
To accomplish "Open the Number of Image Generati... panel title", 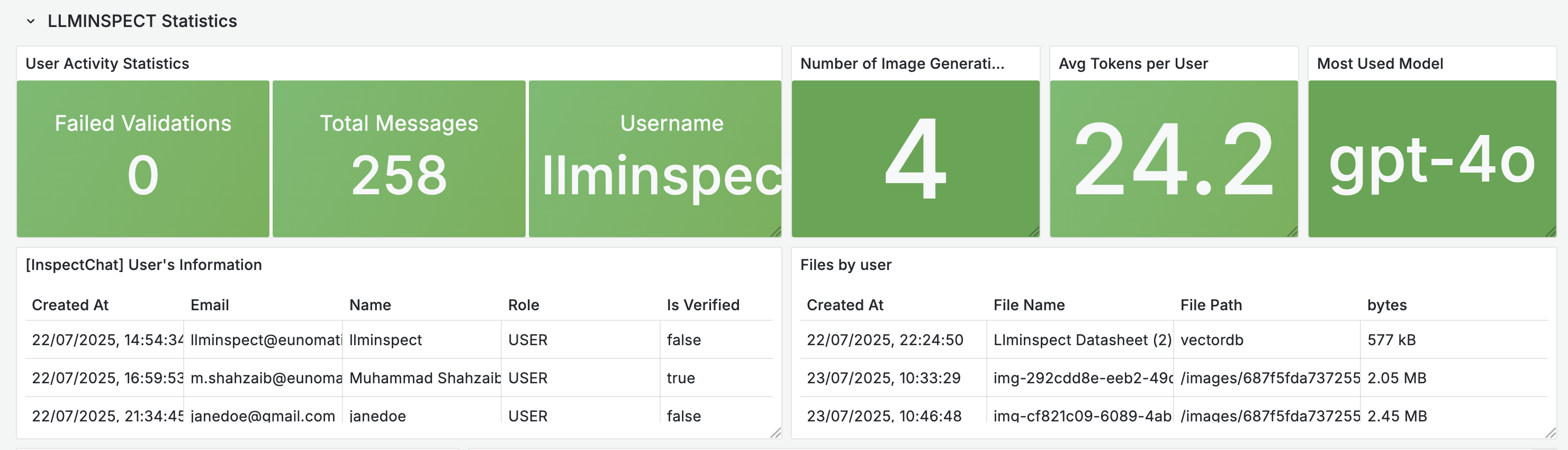I will [902, 64].
